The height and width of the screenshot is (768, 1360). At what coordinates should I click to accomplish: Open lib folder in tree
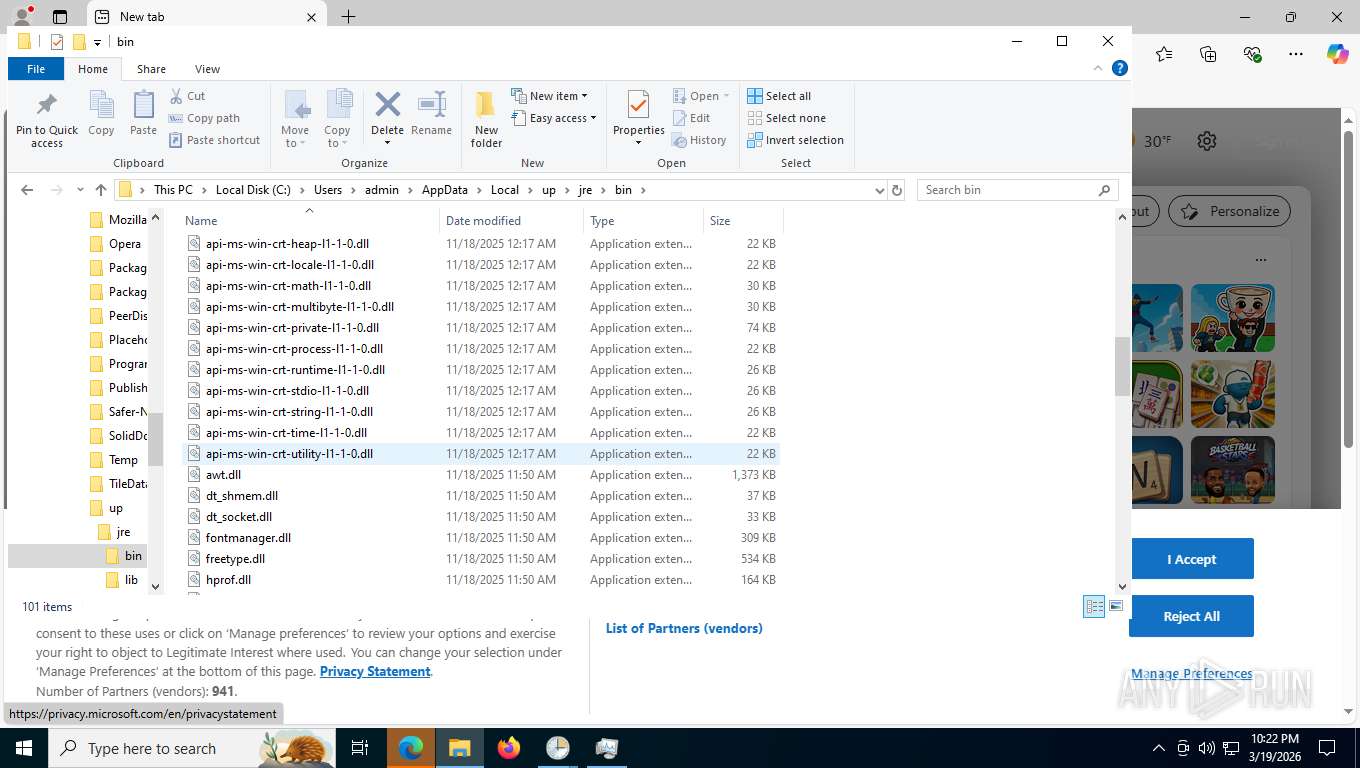[x=131, y=580]
